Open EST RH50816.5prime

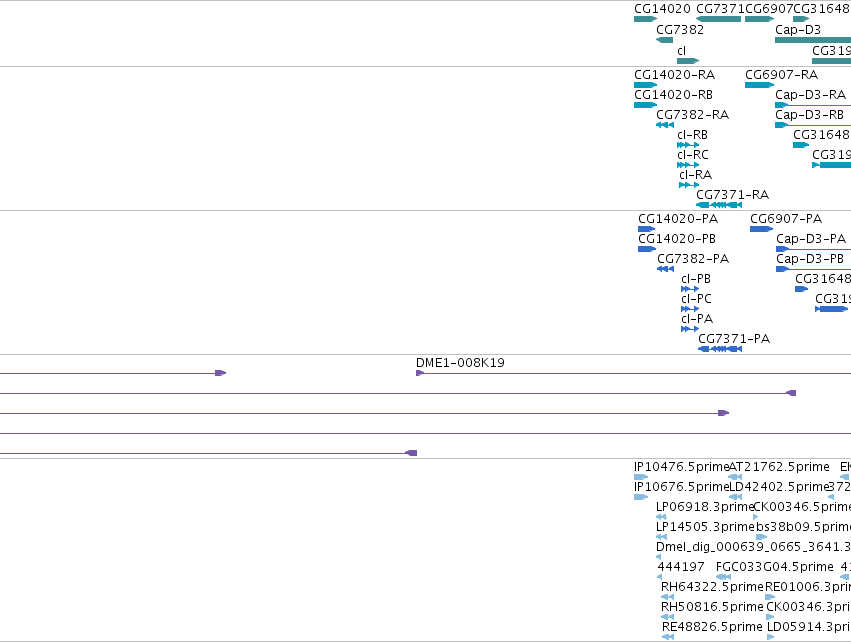(667, 617)
